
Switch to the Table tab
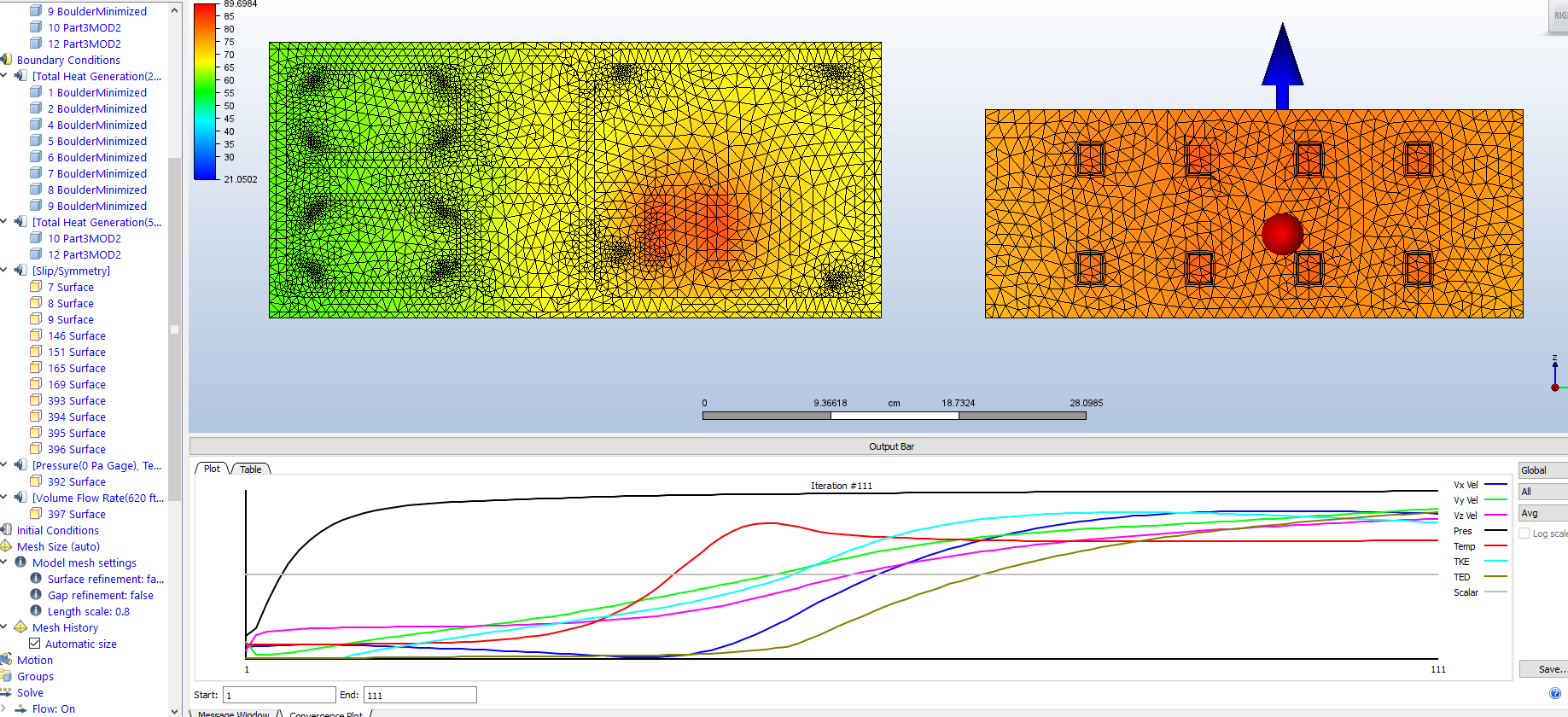[251, 469]
